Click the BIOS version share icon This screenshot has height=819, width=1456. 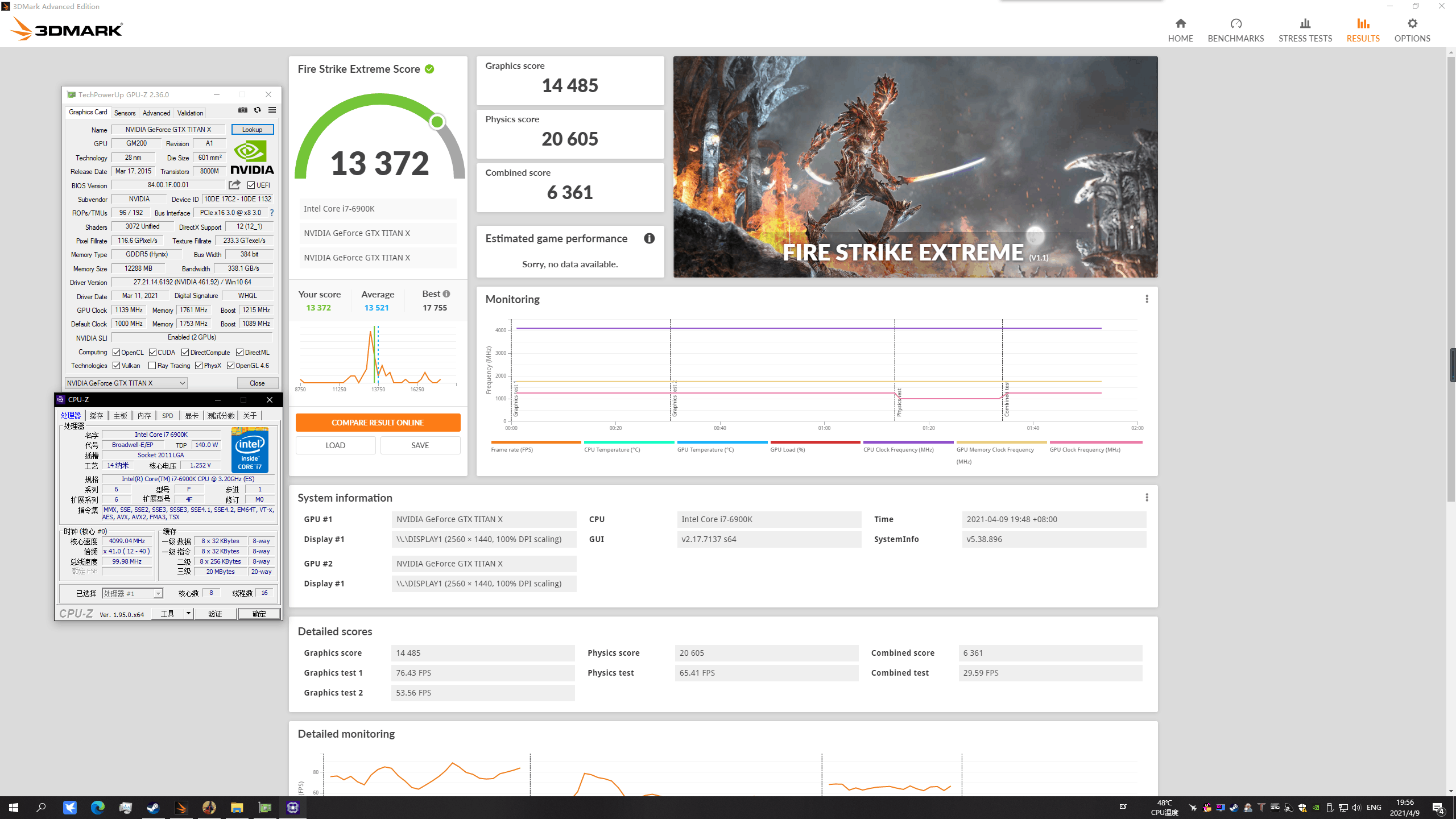coord(234,185)
